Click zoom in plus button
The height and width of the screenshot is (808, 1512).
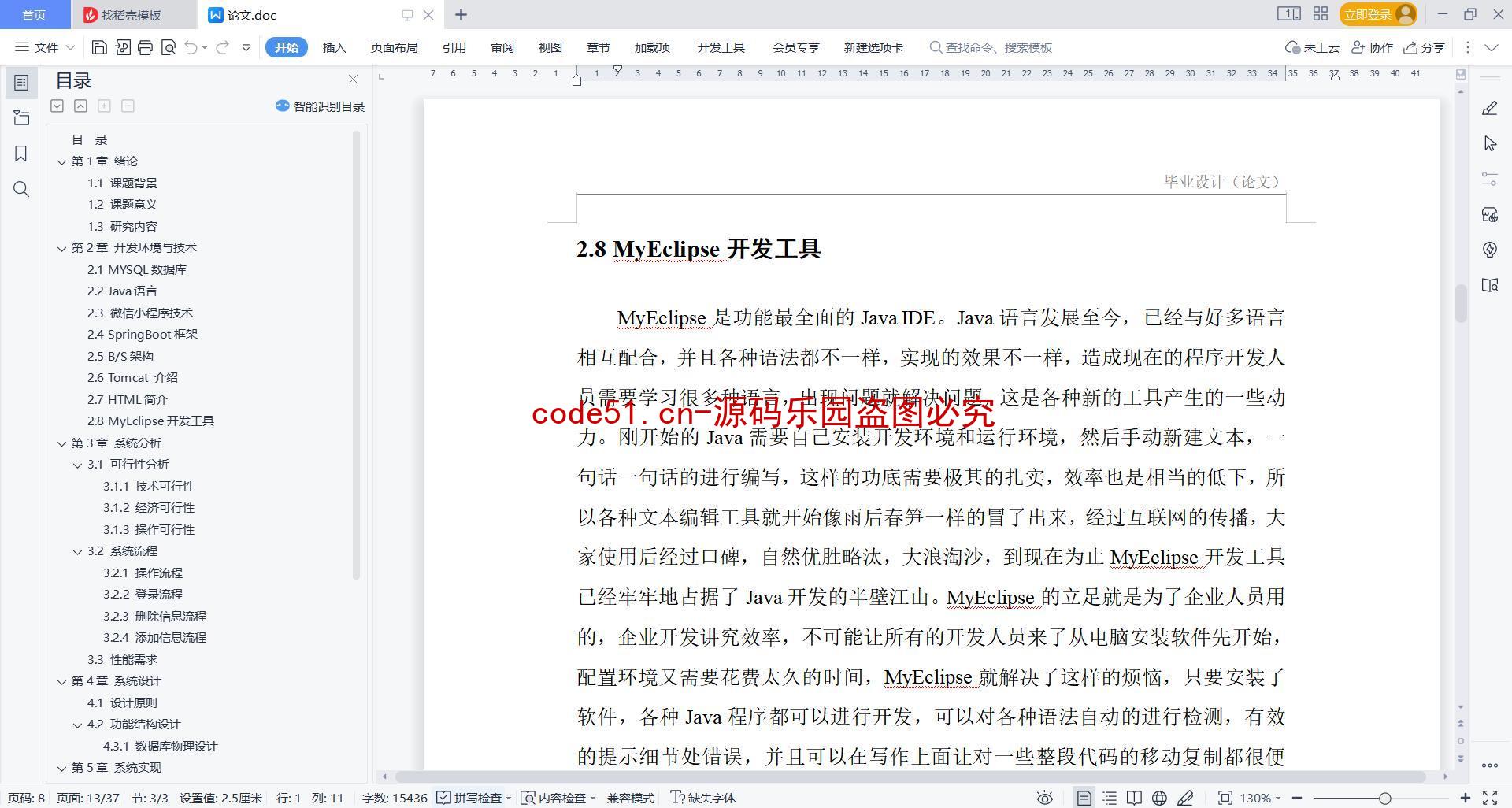click(1465, 798)
